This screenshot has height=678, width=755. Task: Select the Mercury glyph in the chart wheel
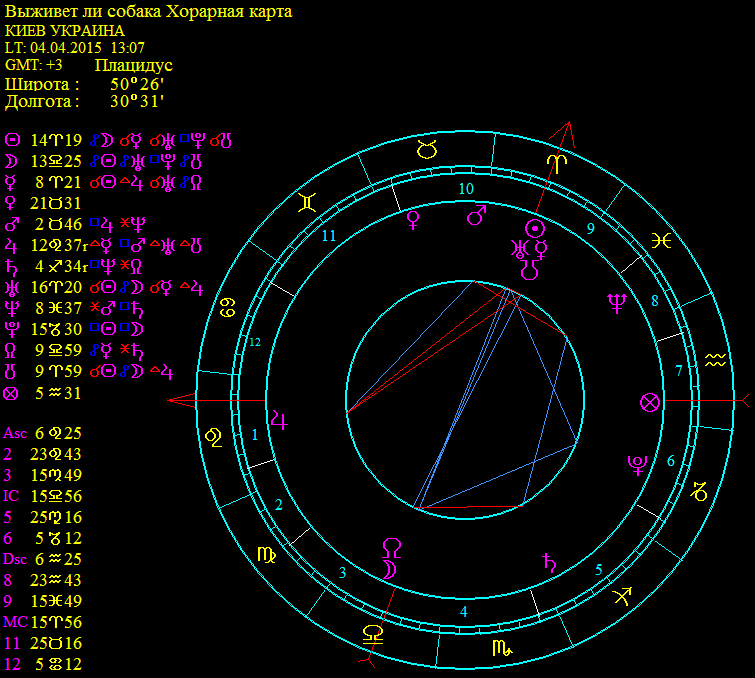coord(541,250)
